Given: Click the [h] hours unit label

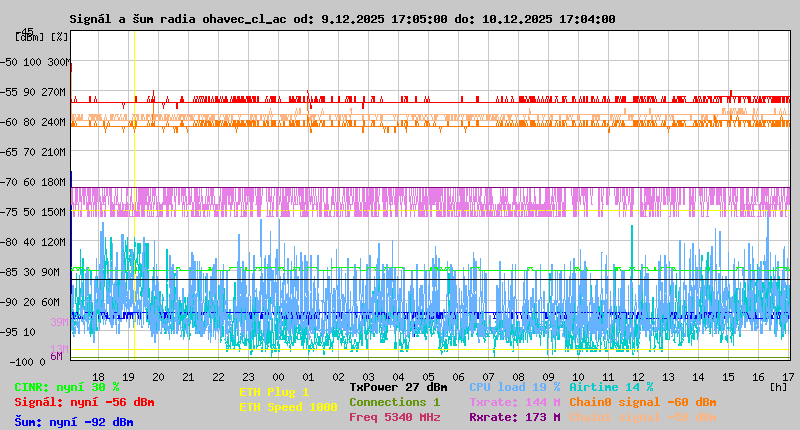Looking at the screenshot, I should coord(777,386).
